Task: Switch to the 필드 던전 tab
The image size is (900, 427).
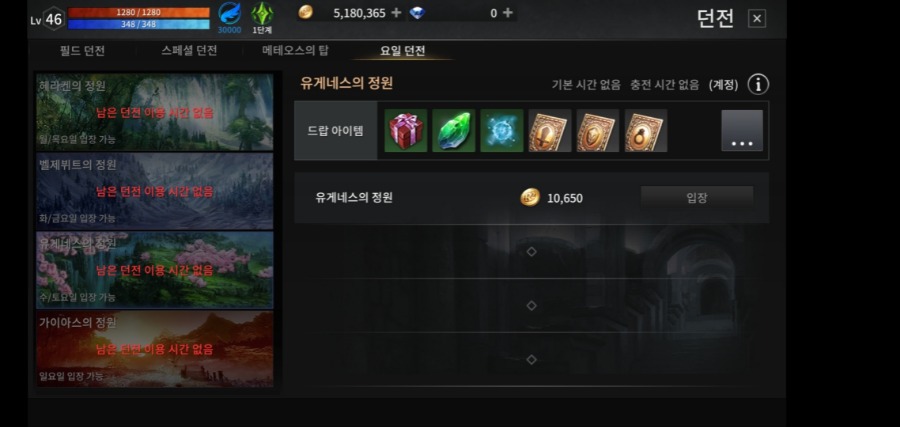Action: (x=82, y=51)
